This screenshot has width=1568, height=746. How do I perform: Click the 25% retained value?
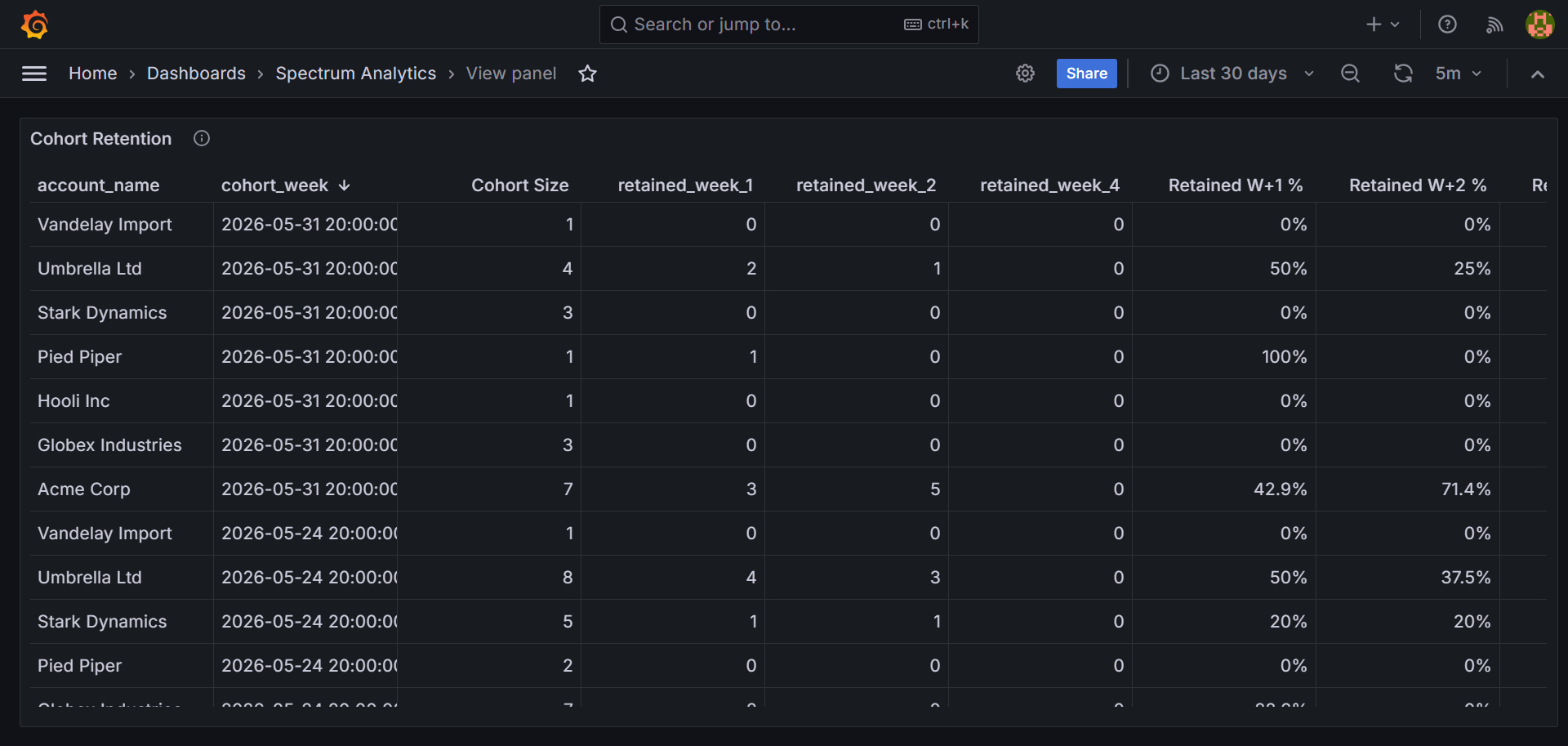tap(1472, 269)
